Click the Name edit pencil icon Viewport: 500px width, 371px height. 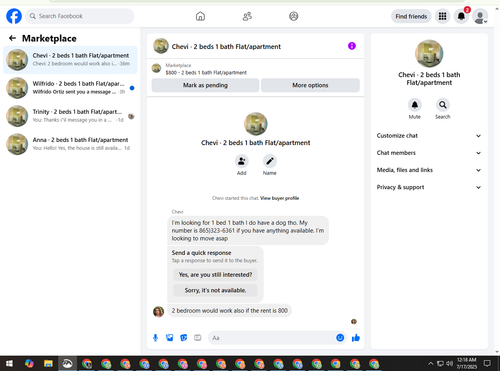(x=270, y=161)
